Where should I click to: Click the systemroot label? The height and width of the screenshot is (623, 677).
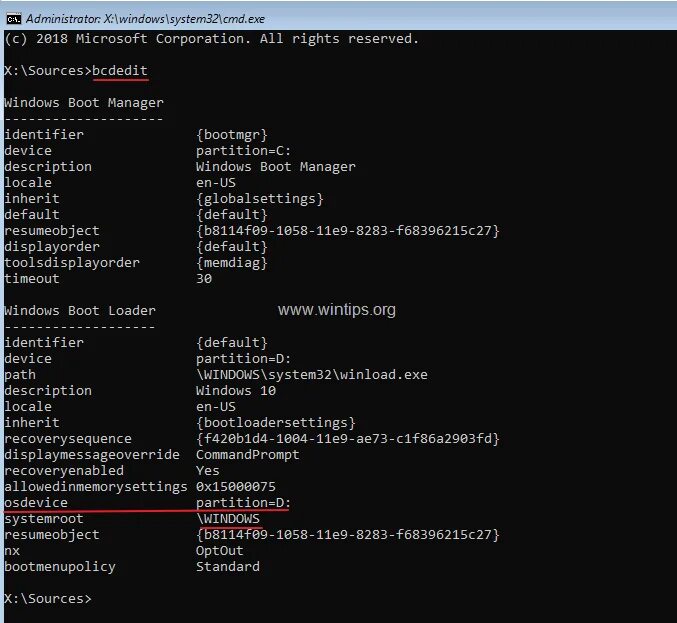coord(44,519)
